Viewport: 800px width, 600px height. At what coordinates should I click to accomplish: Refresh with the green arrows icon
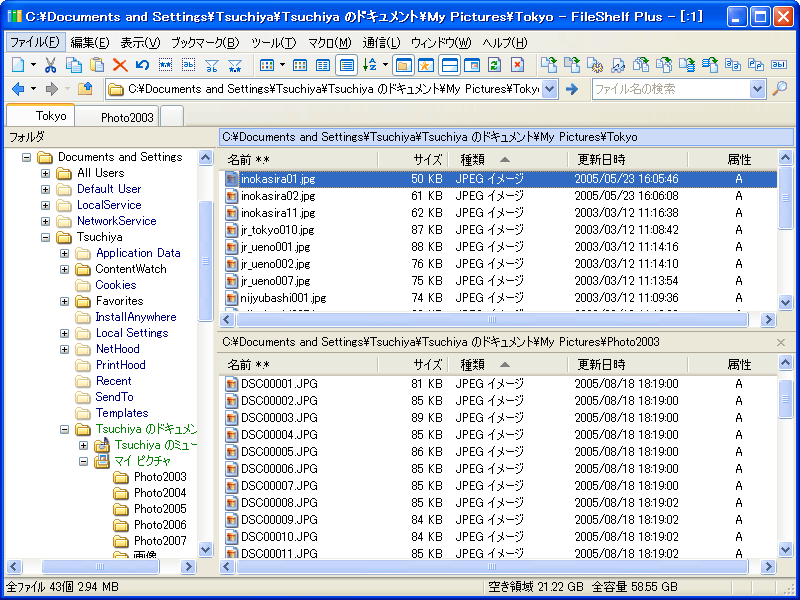[x=494, y=65]
